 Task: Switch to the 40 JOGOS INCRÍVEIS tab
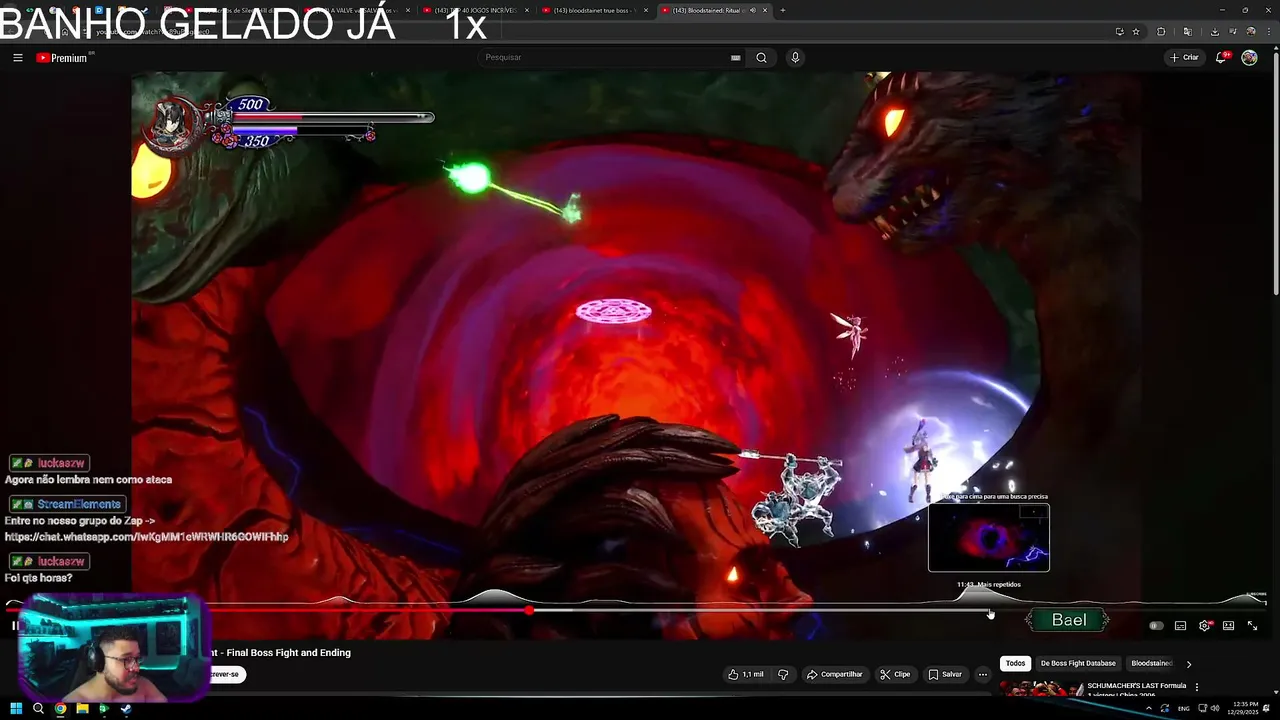click(478, 10)
